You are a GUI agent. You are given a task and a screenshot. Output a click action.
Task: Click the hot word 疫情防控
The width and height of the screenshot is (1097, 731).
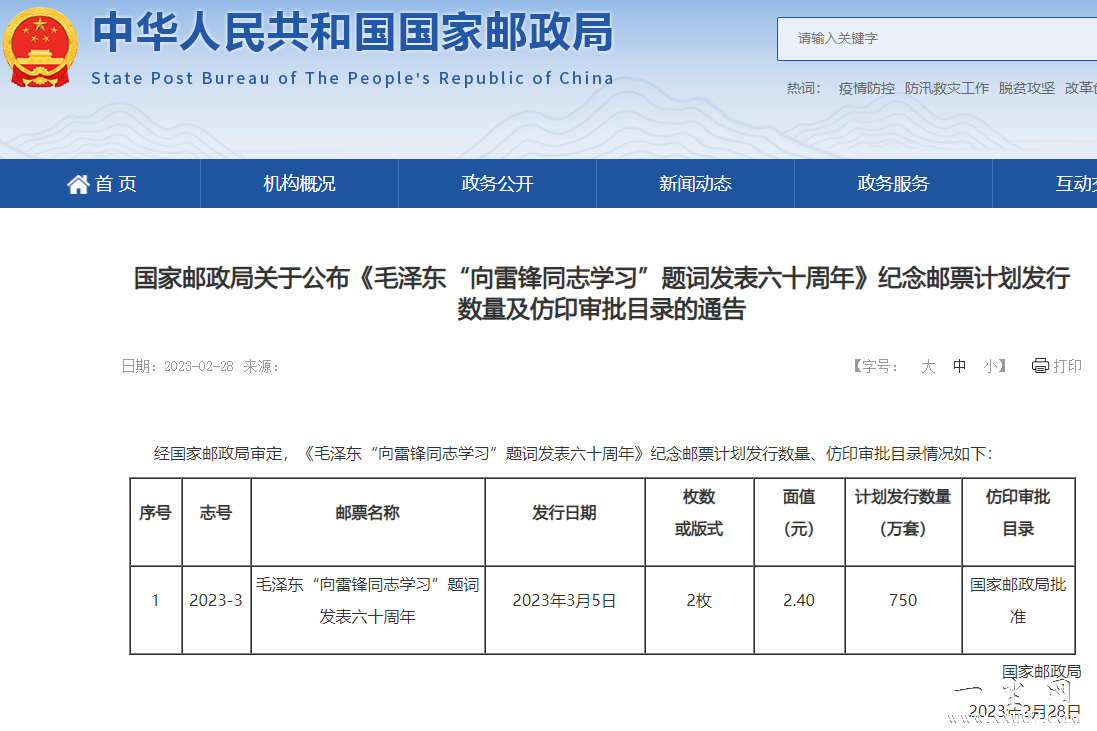coord(867,88)
